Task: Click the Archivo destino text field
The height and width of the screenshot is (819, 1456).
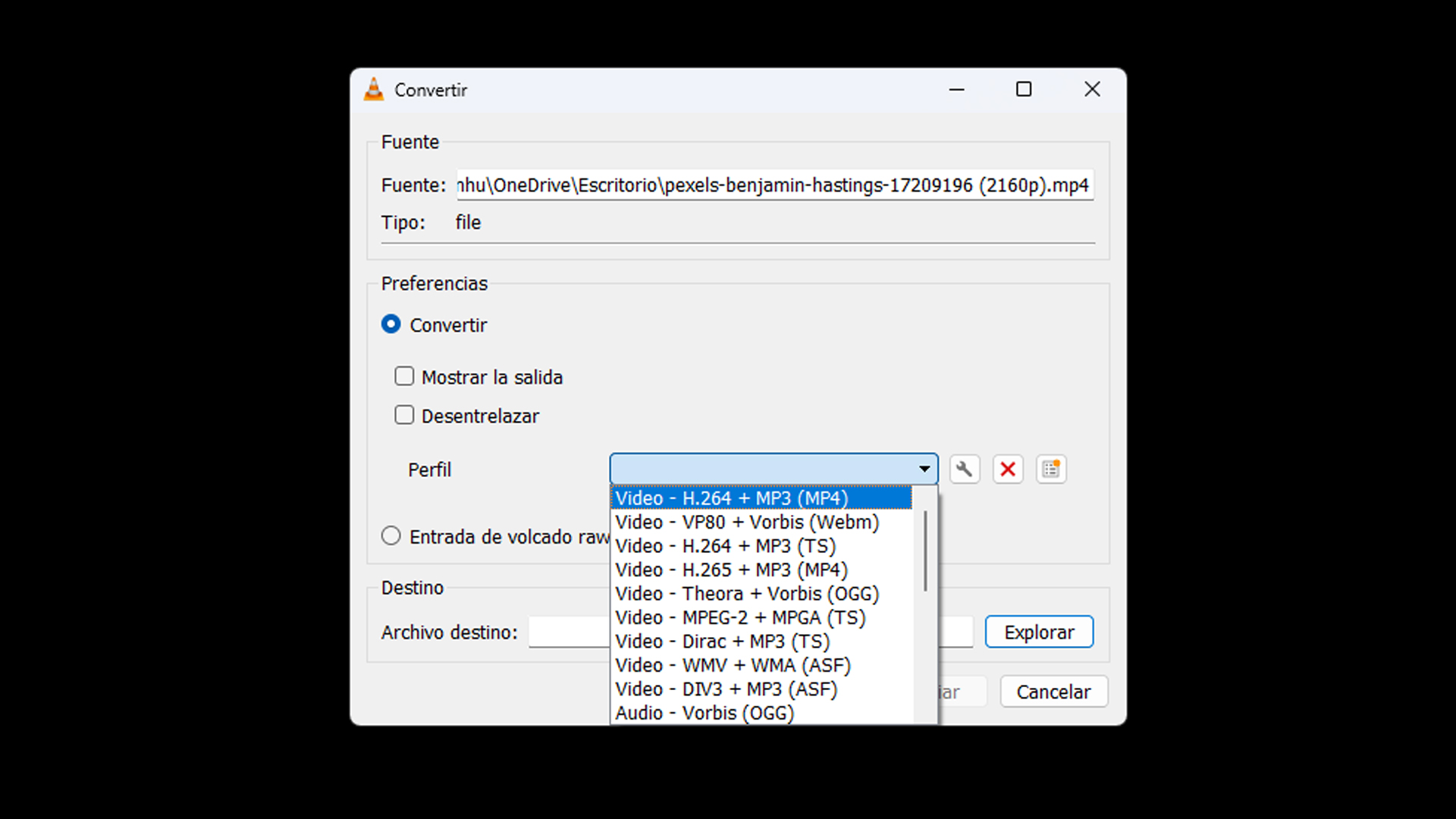Action: [x=751, y=632]
